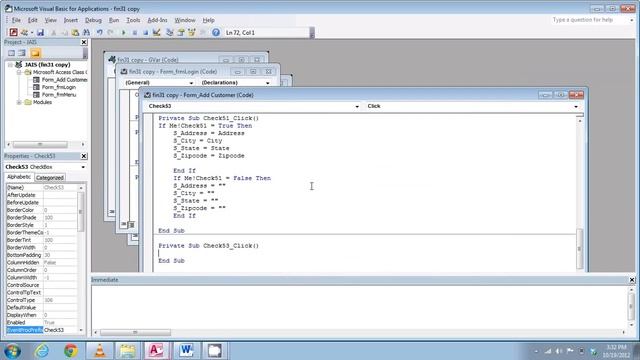Open Find with the binoculars icon
The image size is (640, 360).
(x=87, y=32)
